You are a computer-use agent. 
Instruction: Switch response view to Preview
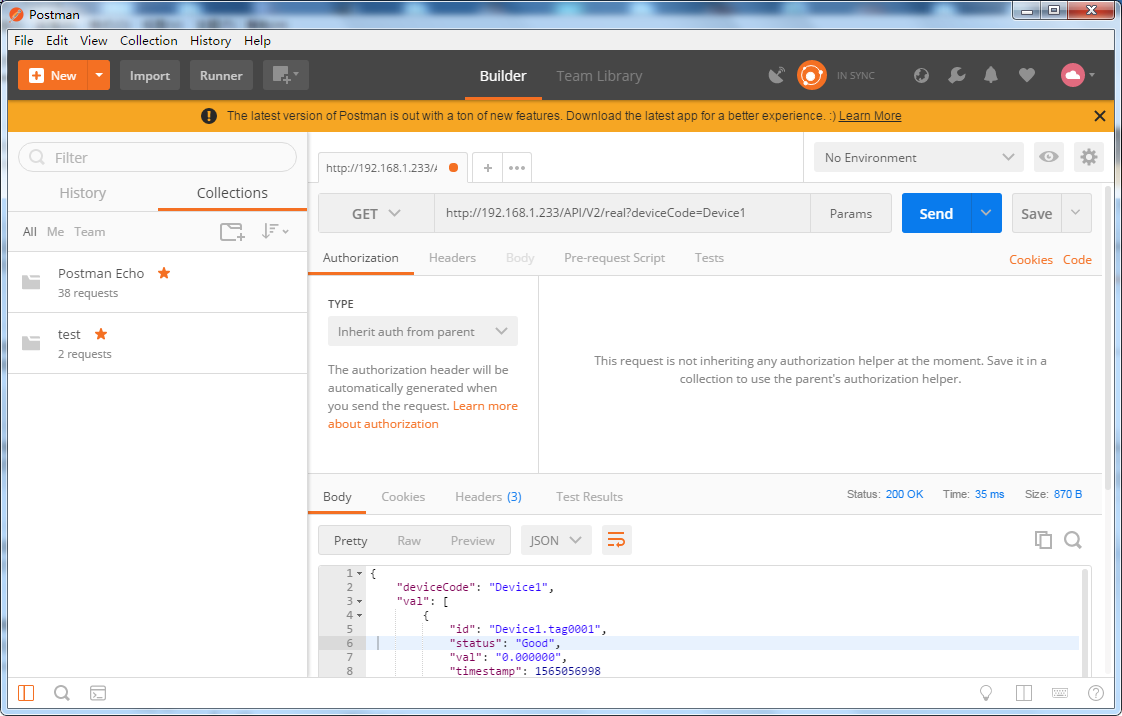click(x=472, y=541)
